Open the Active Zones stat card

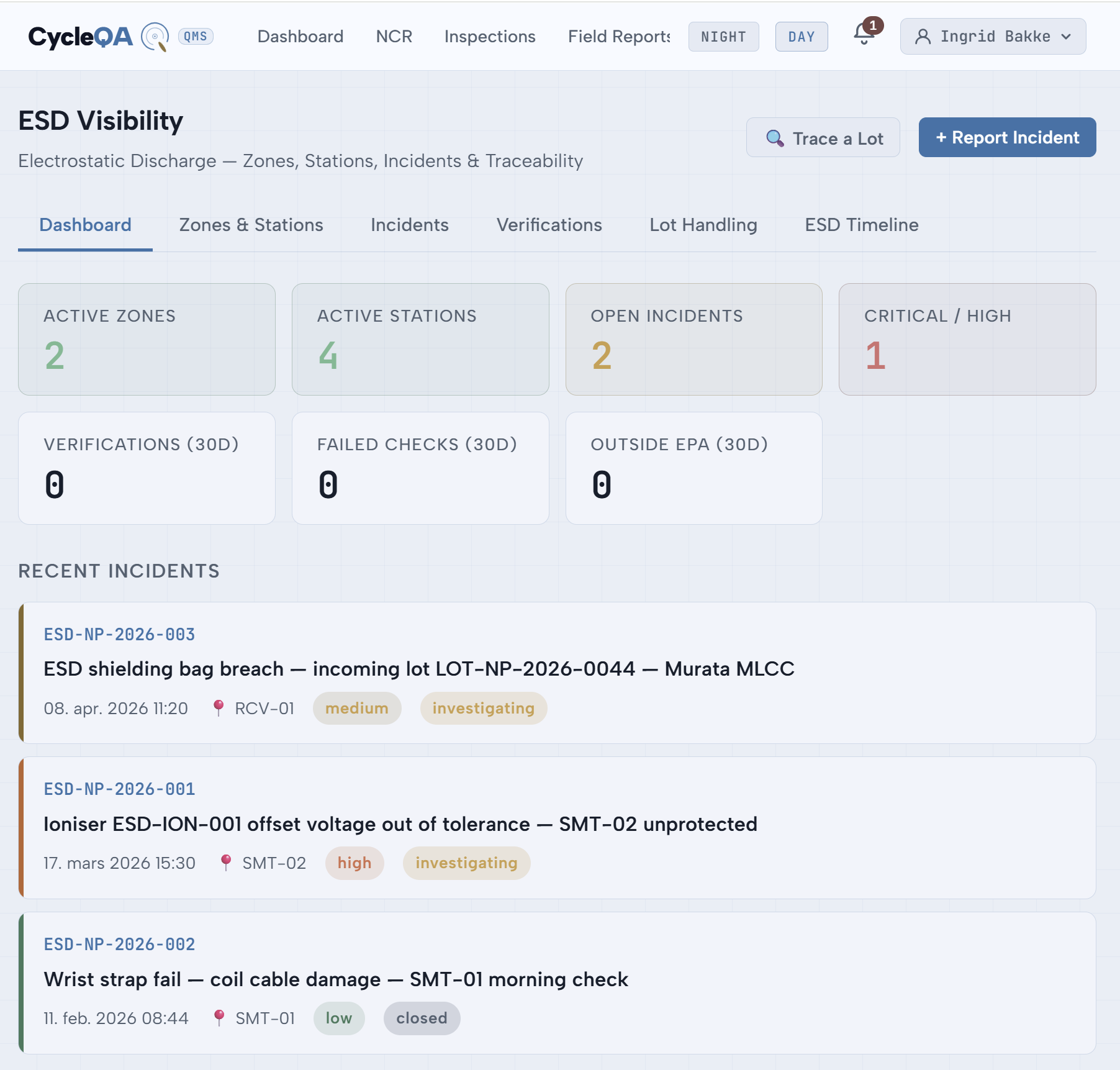(x=147, y=339)
